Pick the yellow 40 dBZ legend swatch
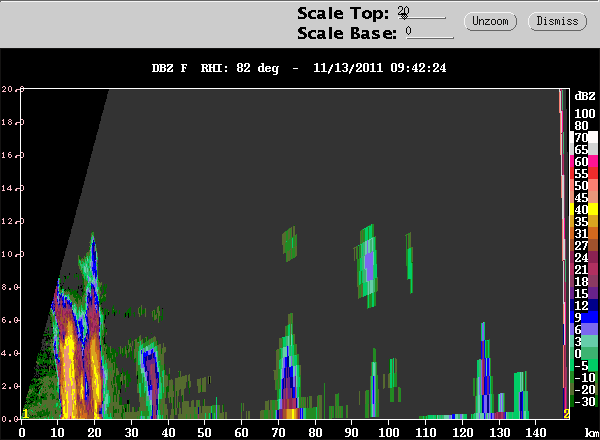The image size is (600, 440). (583, 209)
